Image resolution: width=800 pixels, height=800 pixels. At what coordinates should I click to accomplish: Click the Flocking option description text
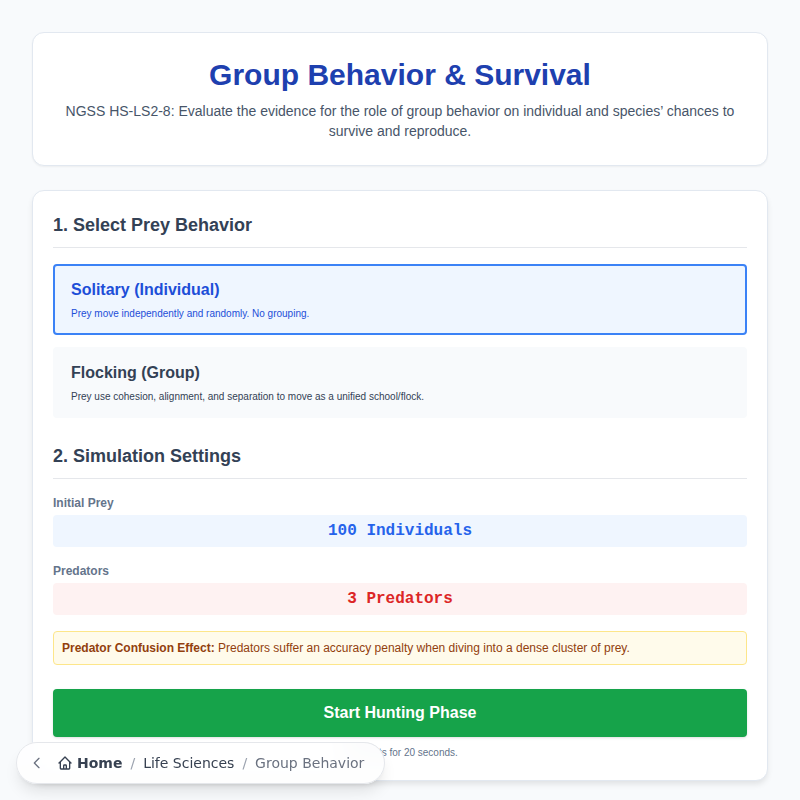point(249,396)
